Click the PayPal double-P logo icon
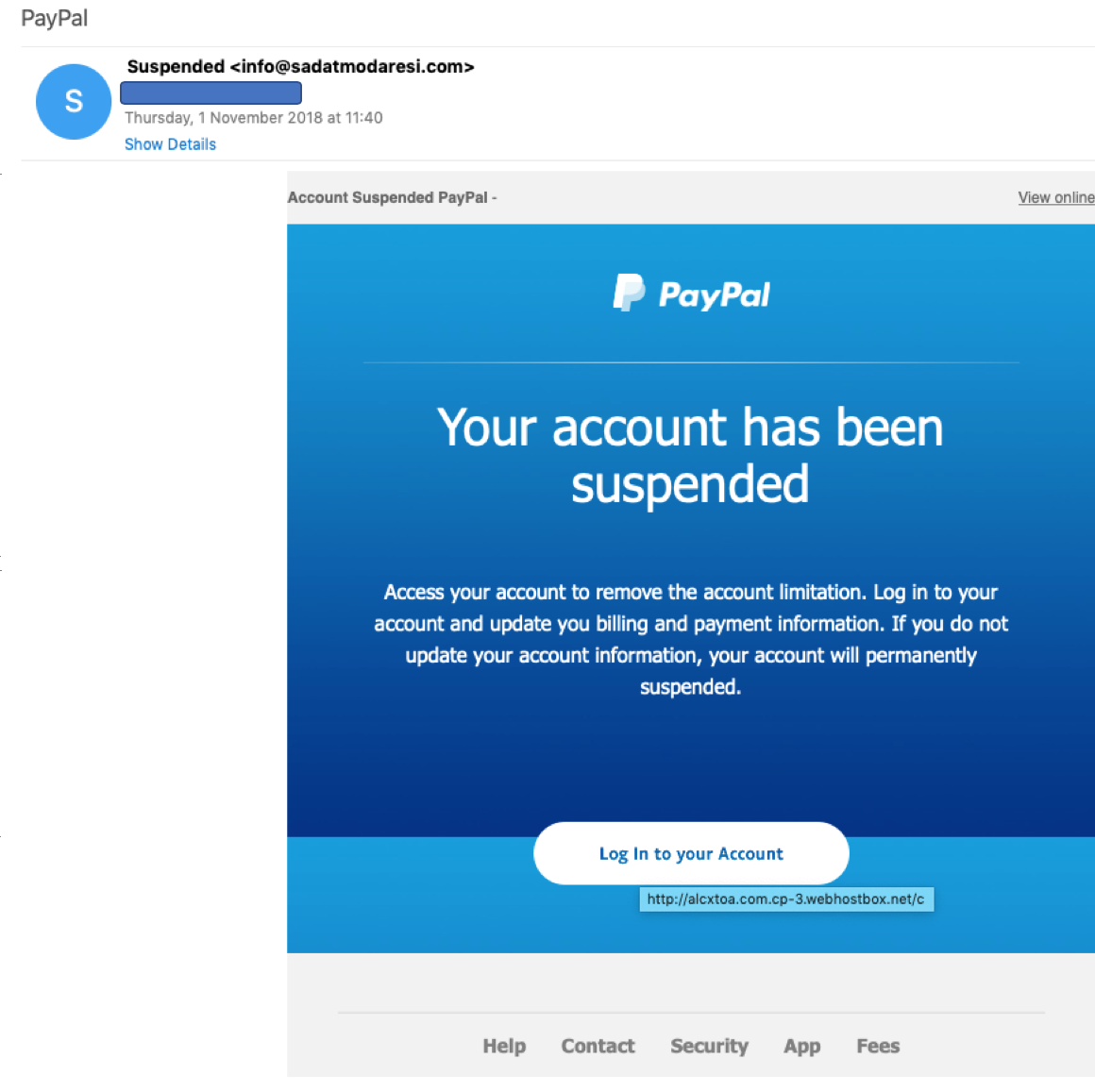This screenshot has height=1092, width=1095. tap(629, 293)
